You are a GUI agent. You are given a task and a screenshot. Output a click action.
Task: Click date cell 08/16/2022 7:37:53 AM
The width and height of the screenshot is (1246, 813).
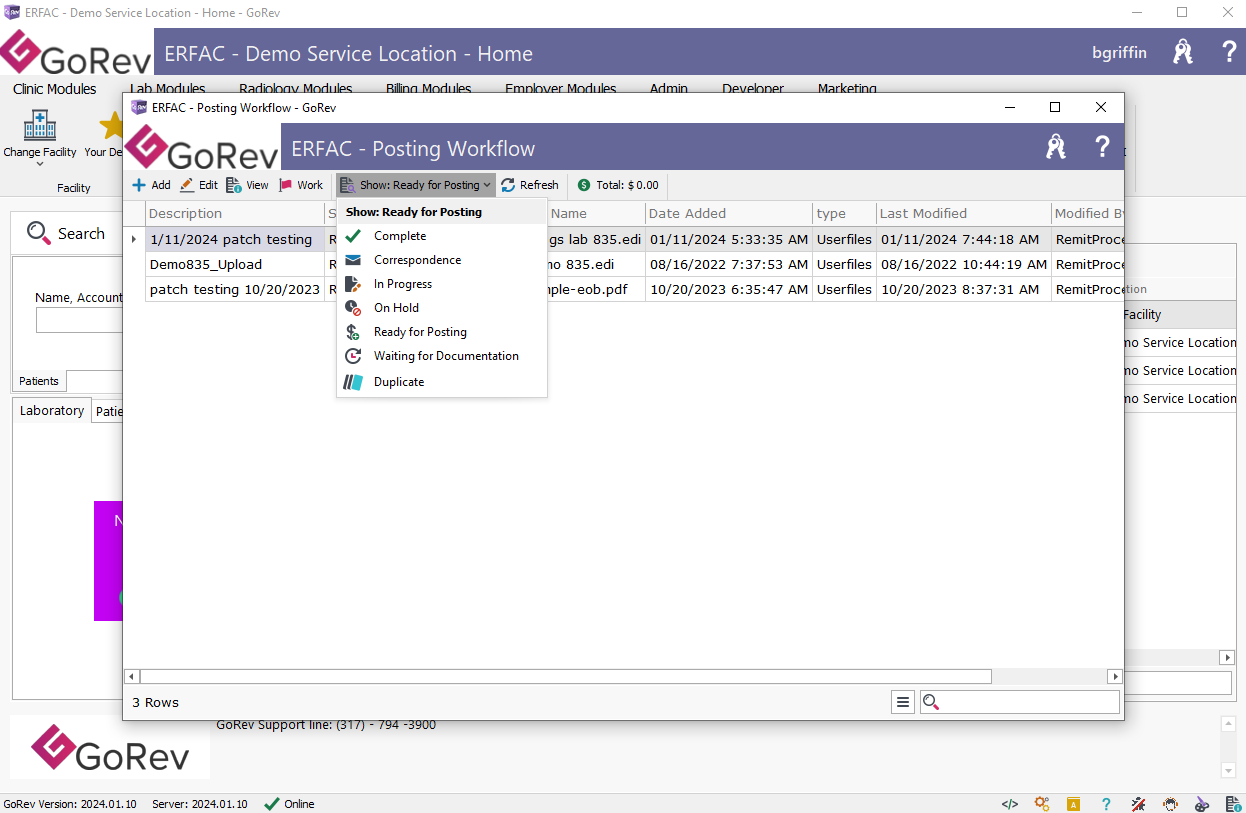tap(728, 264)
